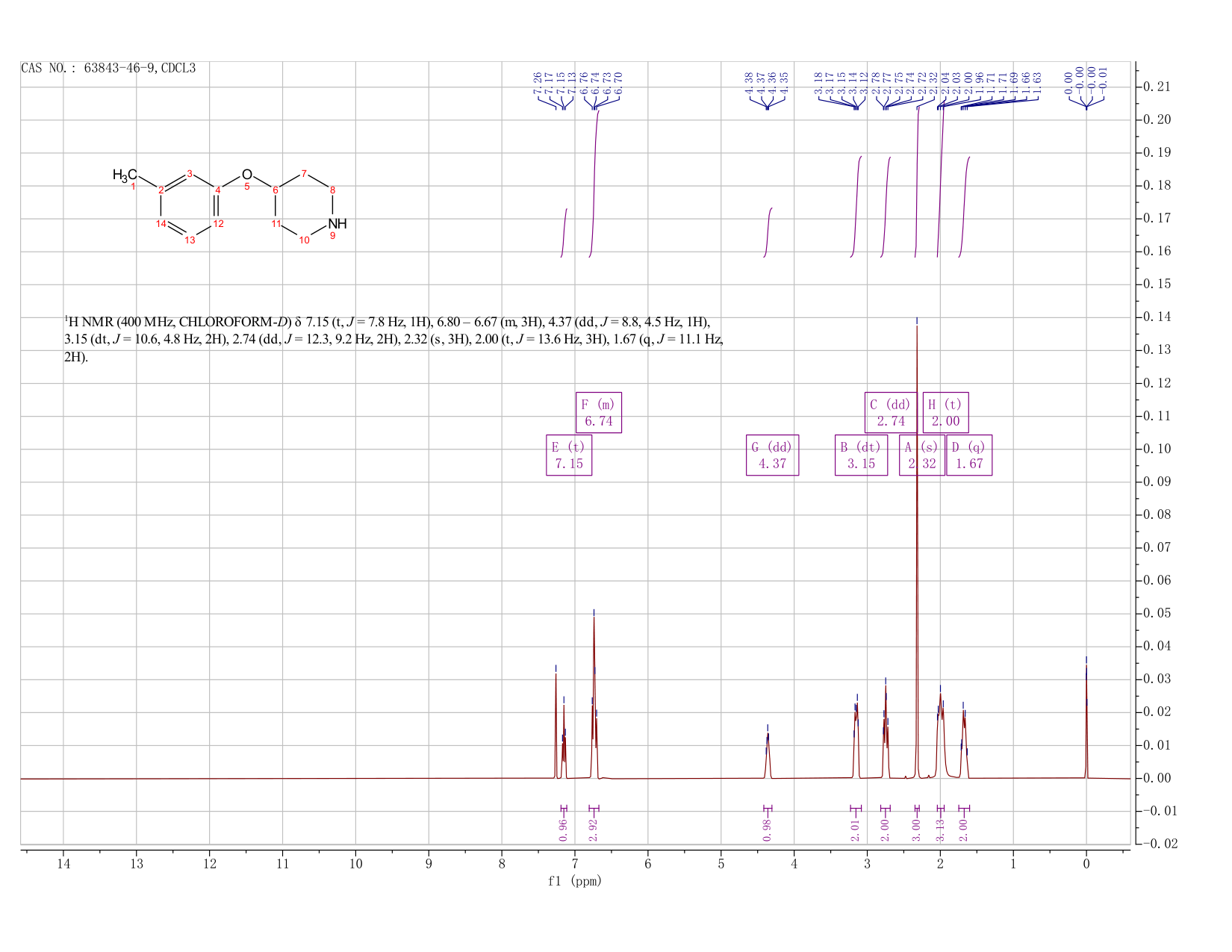
Task: Click the integral curve above the 4.37 peak
Action: pyautogui.click(x=768, y=232)
